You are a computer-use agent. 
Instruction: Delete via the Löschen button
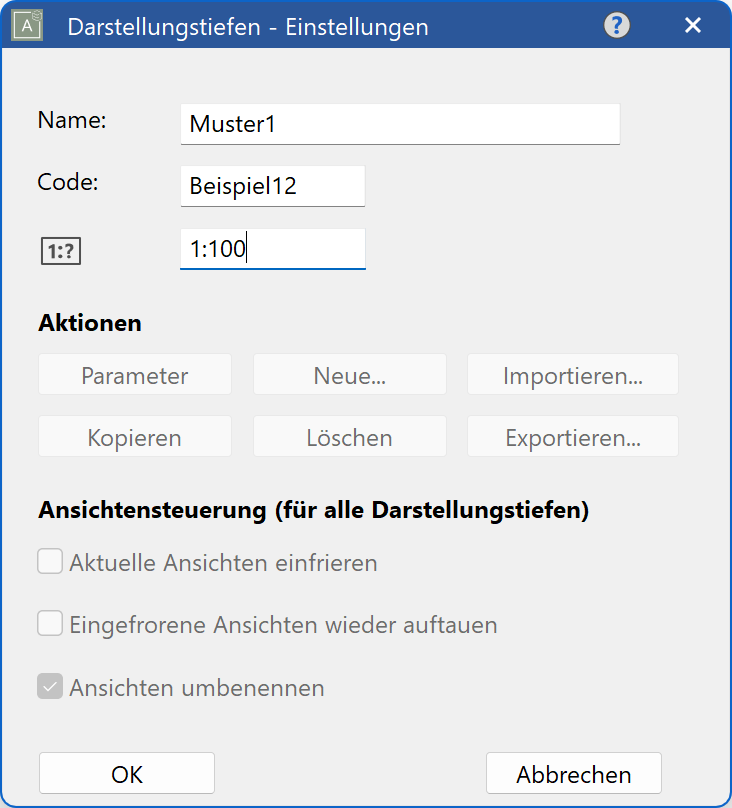[349, 436]
